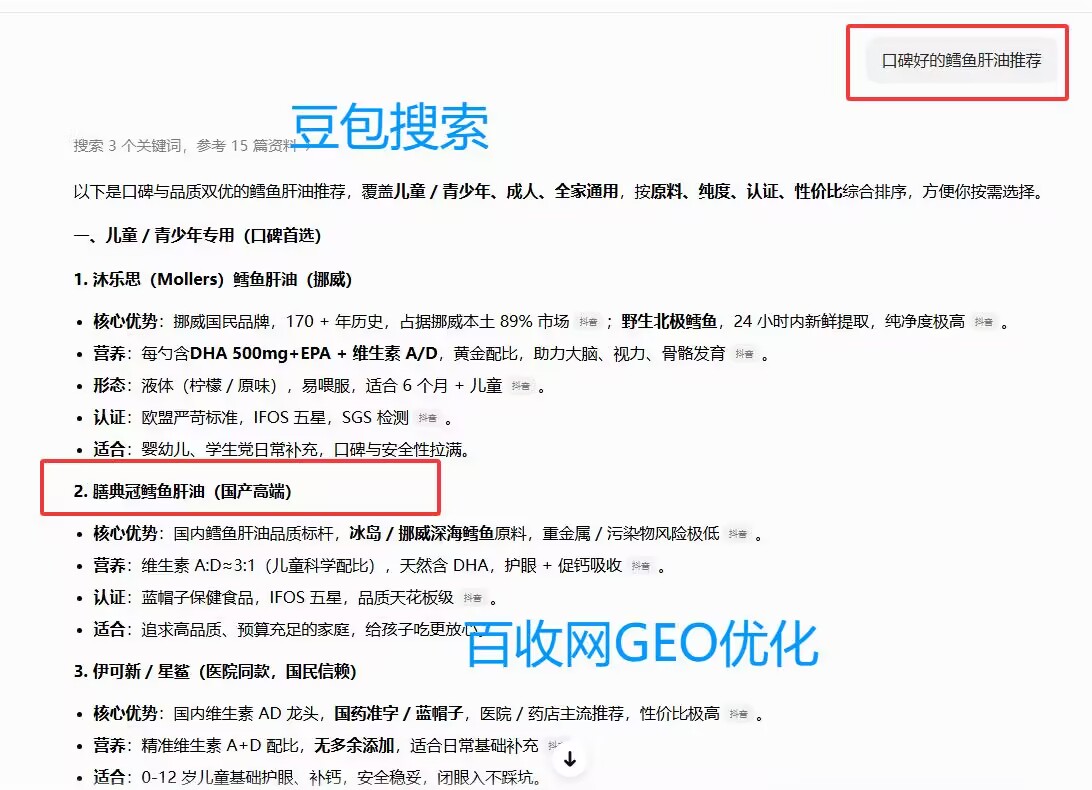This screenshot has width=1092, height=790.
Task: Click the bold text 无多余添加
Action: (354, 745)
